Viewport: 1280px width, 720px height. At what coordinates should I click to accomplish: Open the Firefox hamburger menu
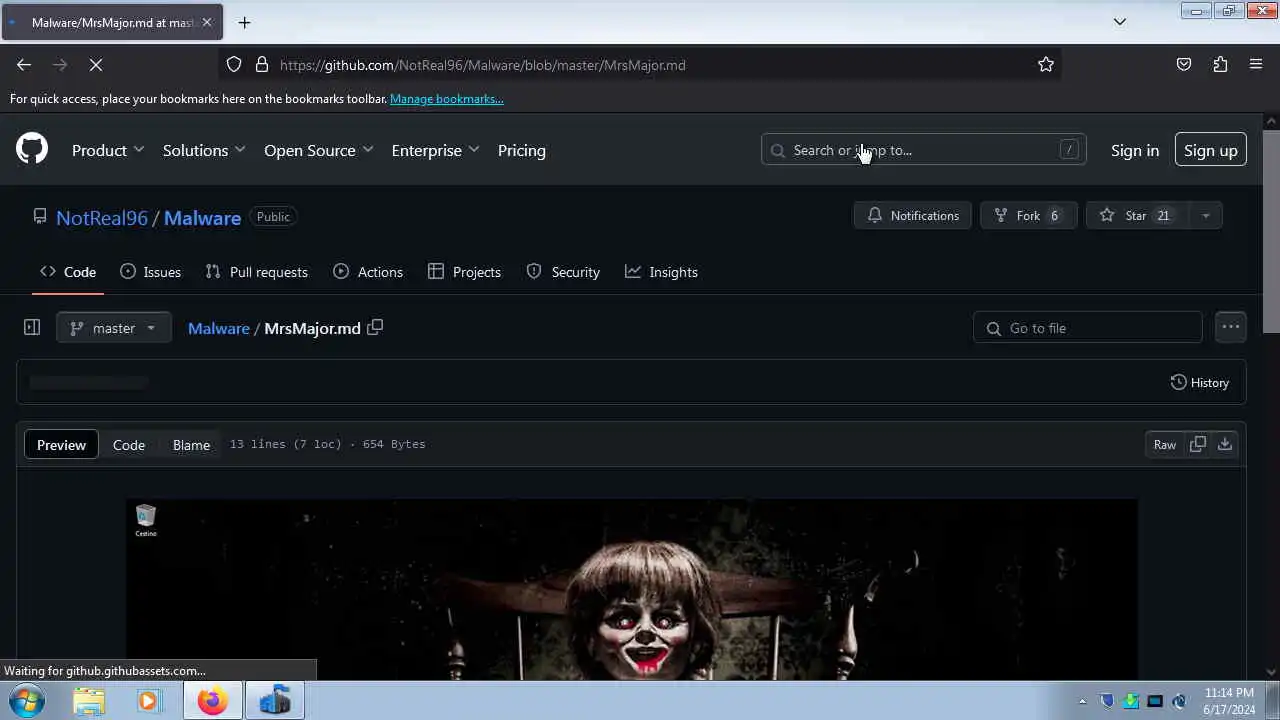1256,65
